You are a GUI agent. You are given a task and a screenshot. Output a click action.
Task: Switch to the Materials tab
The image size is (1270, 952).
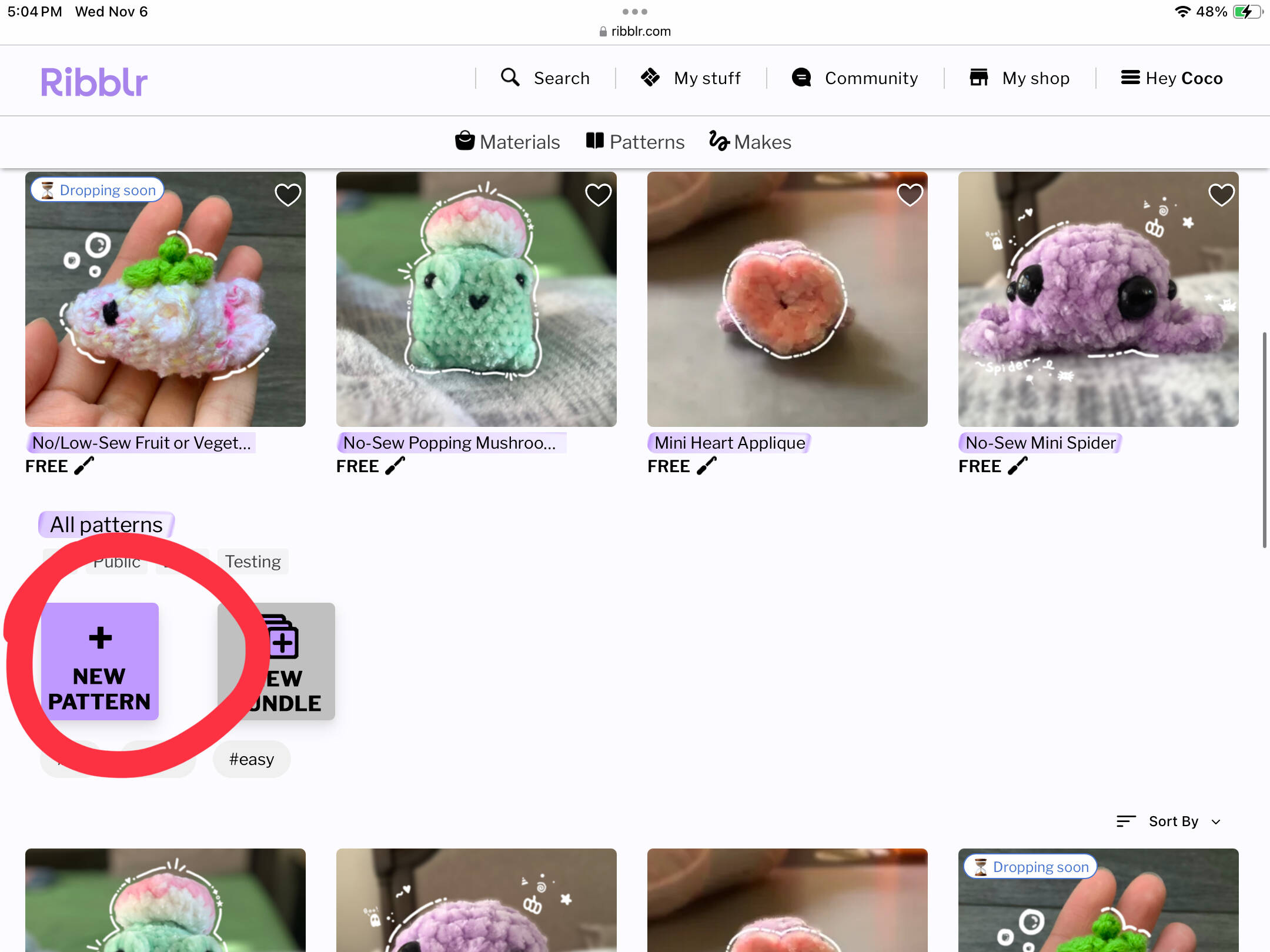click(520, 142)
